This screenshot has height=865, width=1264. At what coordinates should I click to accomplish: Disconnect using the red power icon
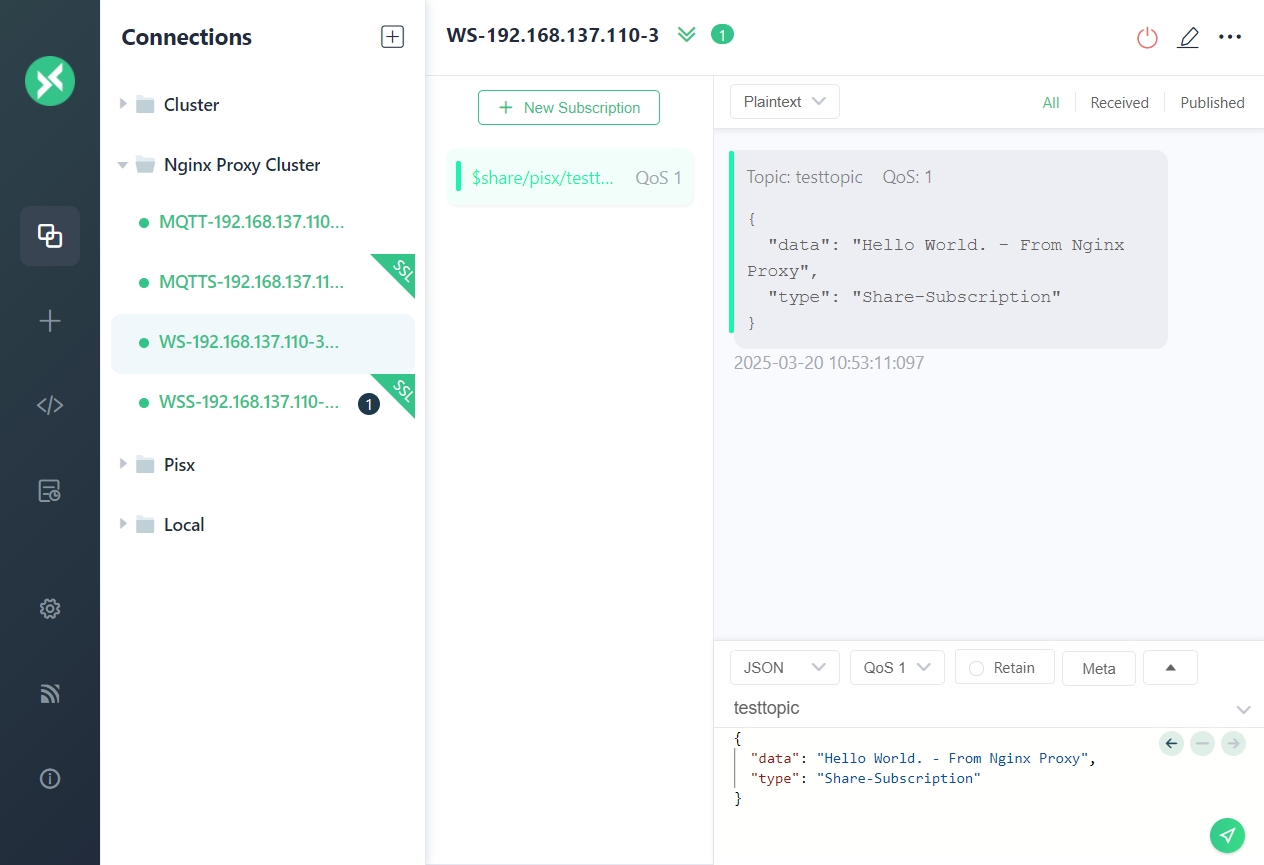tap(1147, 38)
